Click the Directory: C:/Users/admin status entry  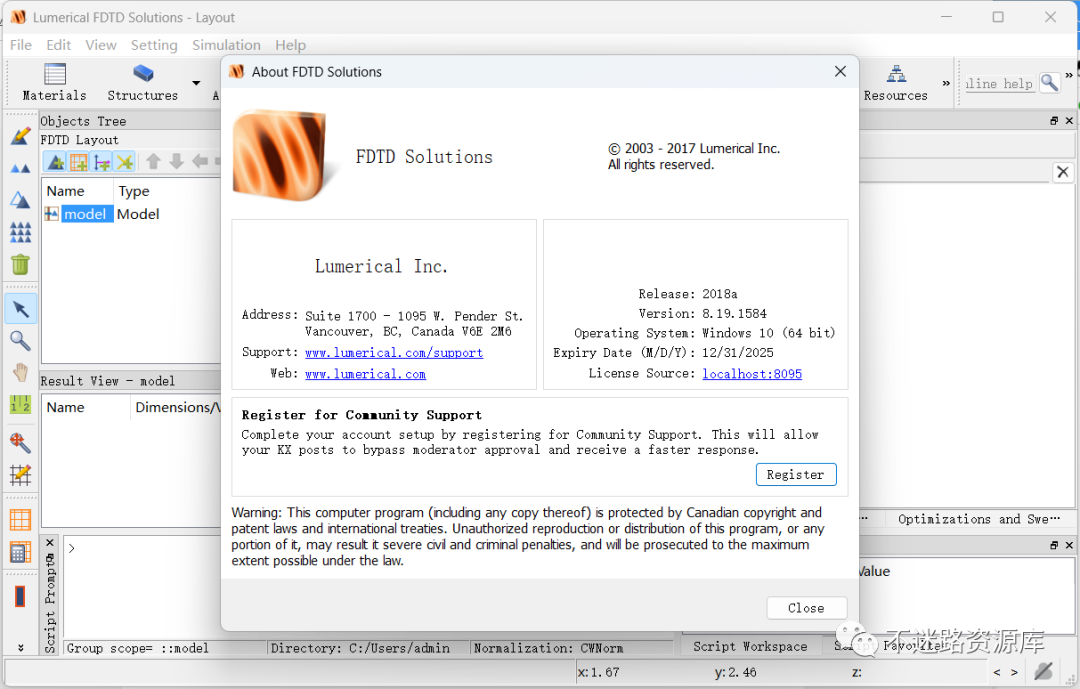(x=360, y=648)
